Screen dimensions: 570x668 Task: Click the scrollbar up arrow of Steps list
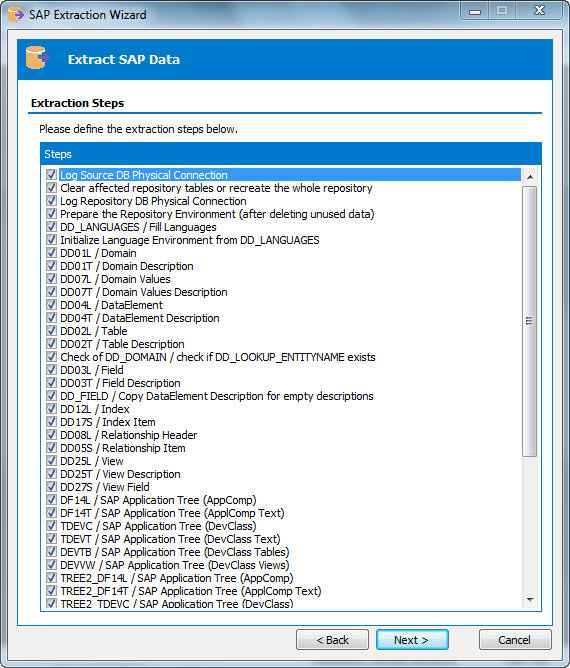[530, 176]
